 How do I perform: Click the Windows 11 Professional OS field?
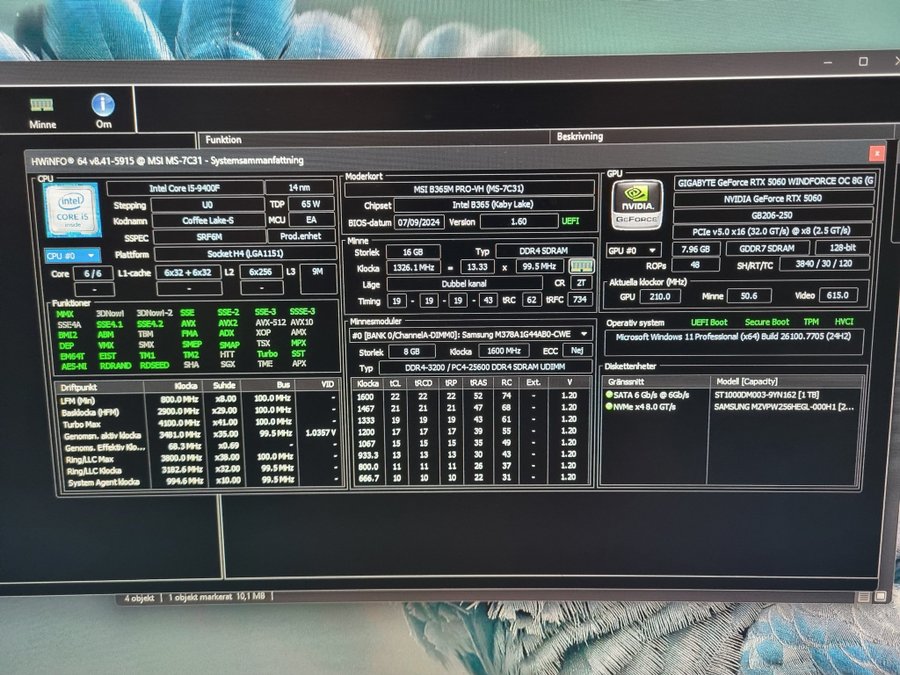pos(735,338)
